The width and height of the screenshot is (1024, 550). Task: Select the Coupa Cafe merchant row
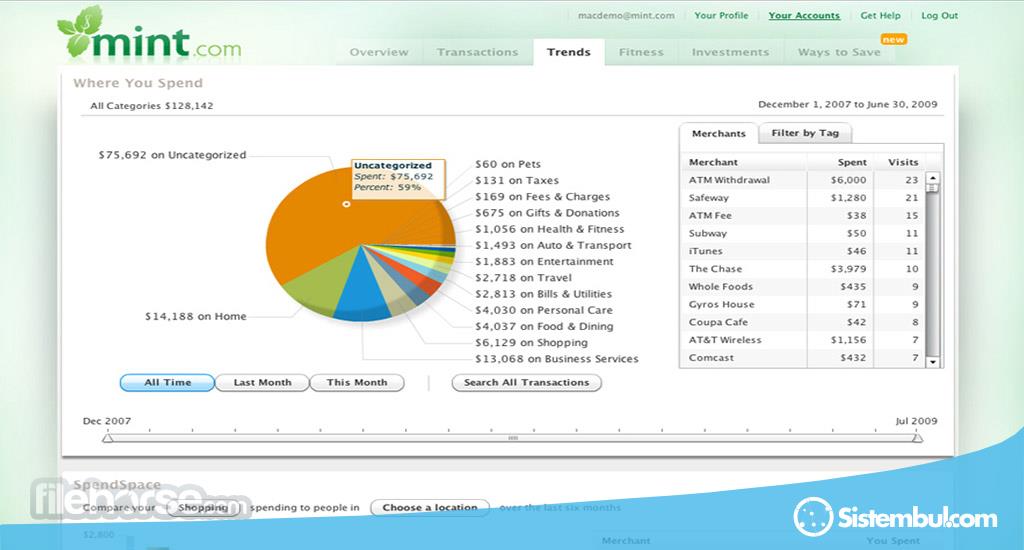803,322
